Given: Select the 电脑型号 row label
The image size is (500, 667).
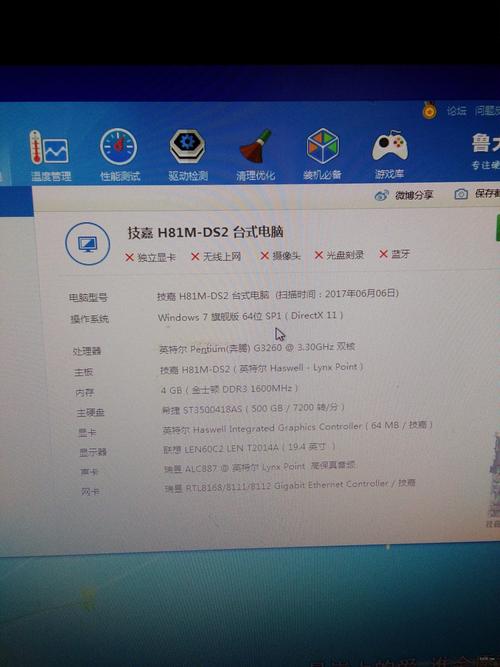Looking at the screenshot, I should (x=88, y=297).
